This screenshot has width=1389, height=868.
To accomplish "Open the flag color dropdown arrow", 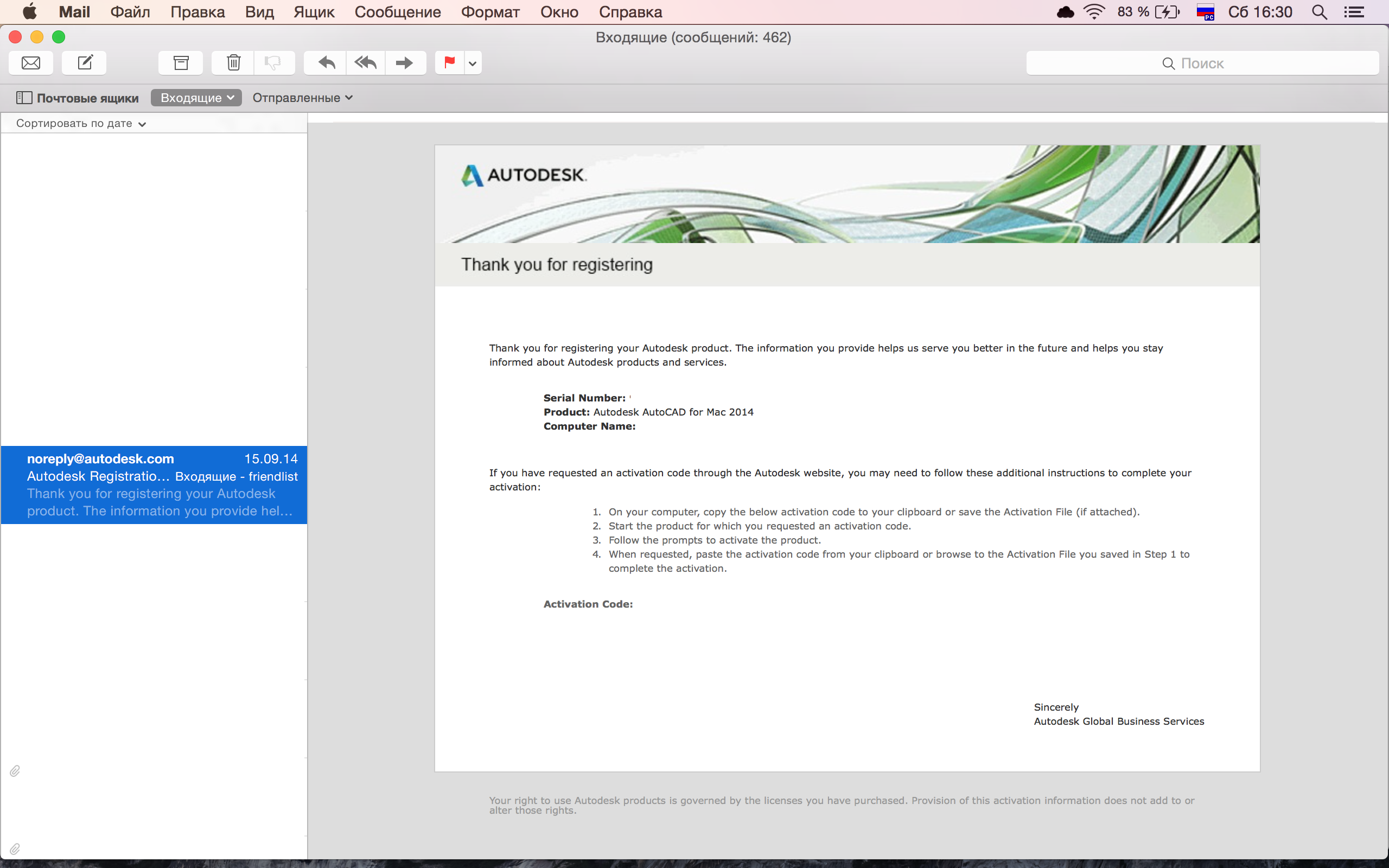I will (473, 63).
